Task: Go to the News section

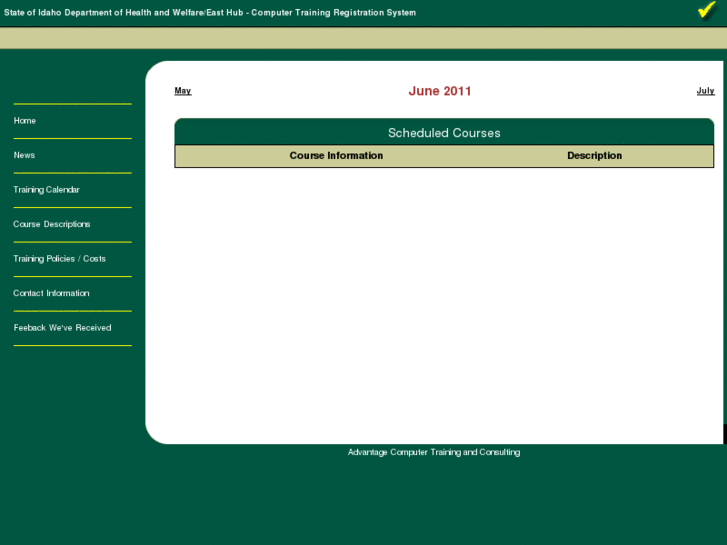Action: pos(24,155)
